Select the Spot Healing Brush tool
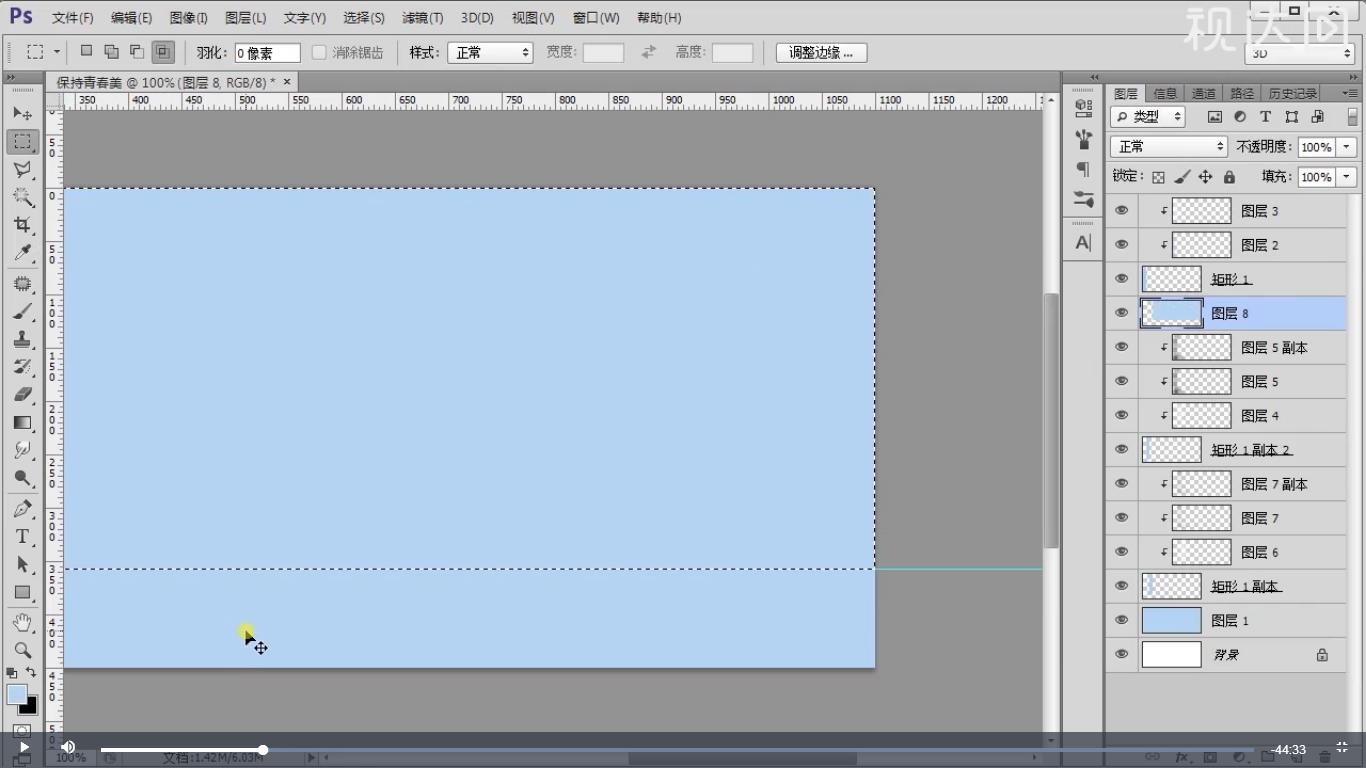 point(22,284)
